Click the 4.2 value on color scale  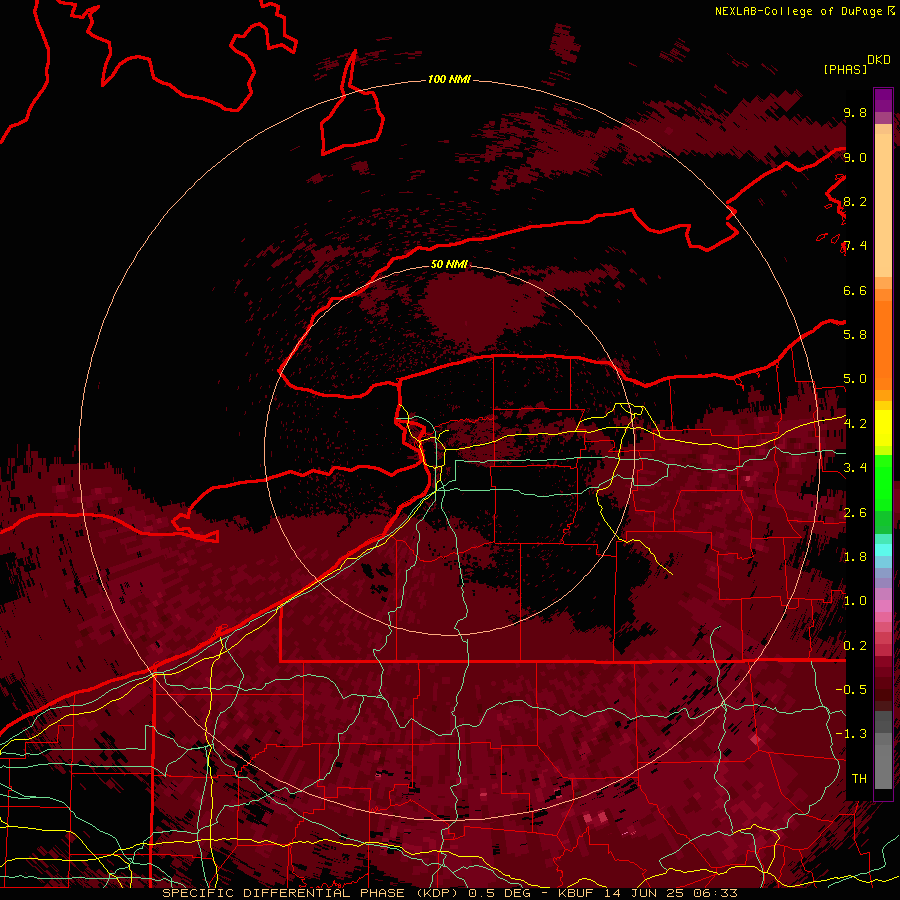[x=855, y=424]
